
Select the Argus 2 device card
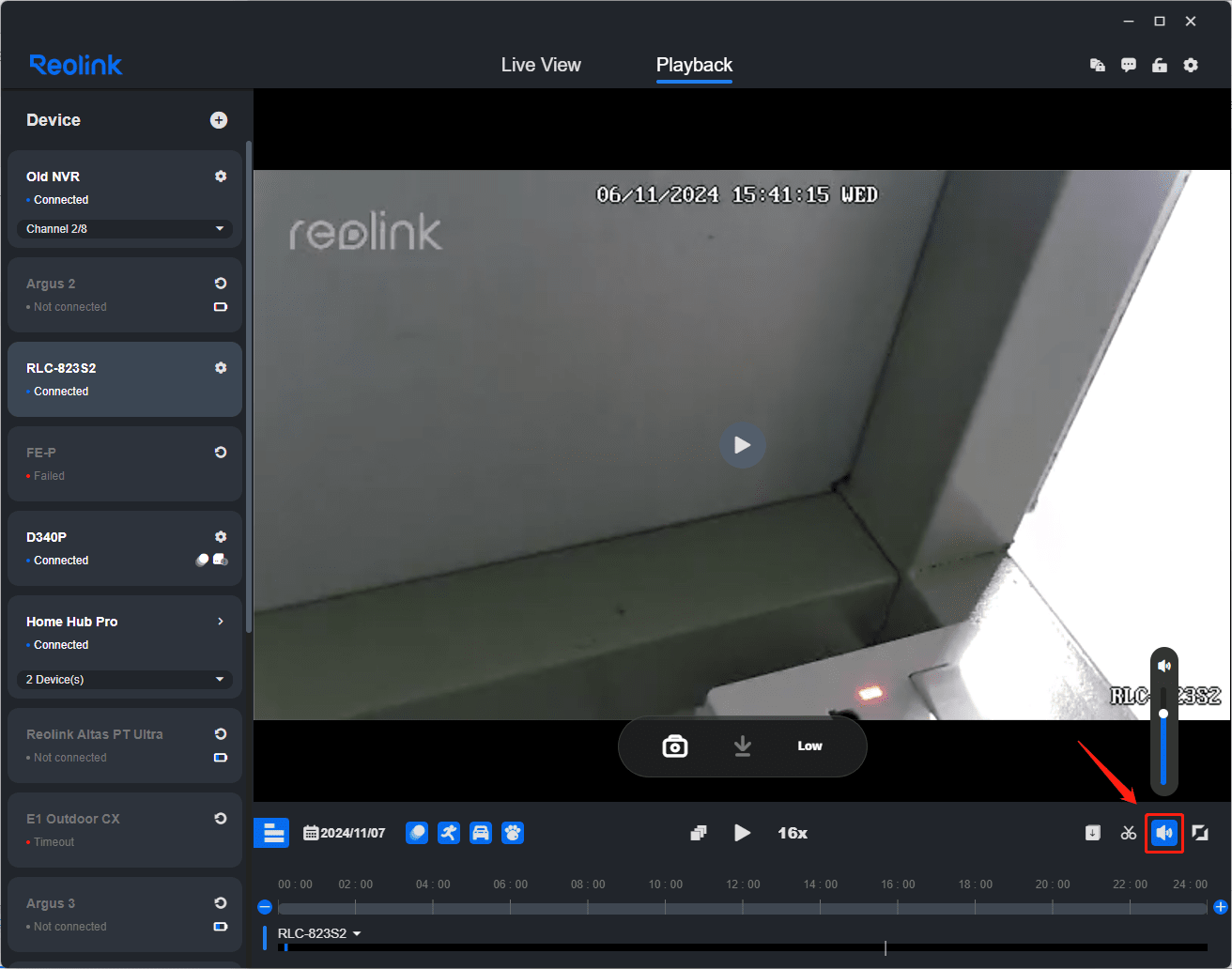click(125, 295)
